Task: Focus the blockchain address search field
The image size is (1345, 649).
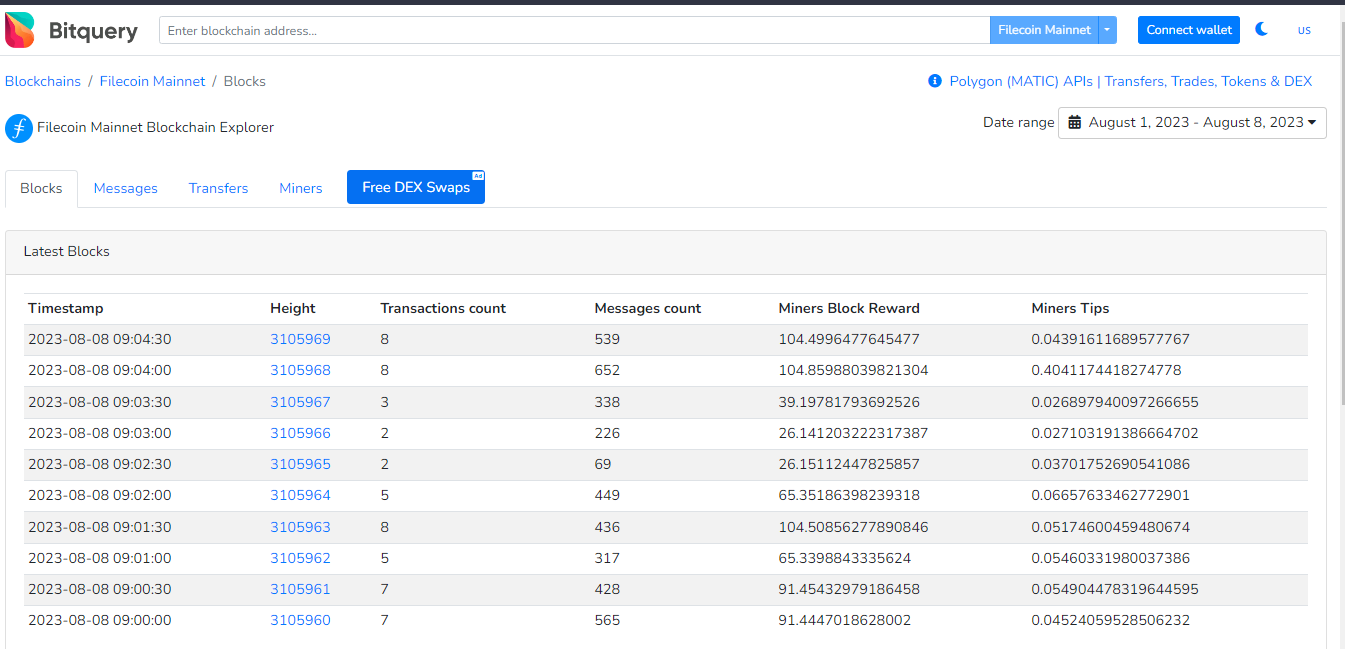Action: 574,30
